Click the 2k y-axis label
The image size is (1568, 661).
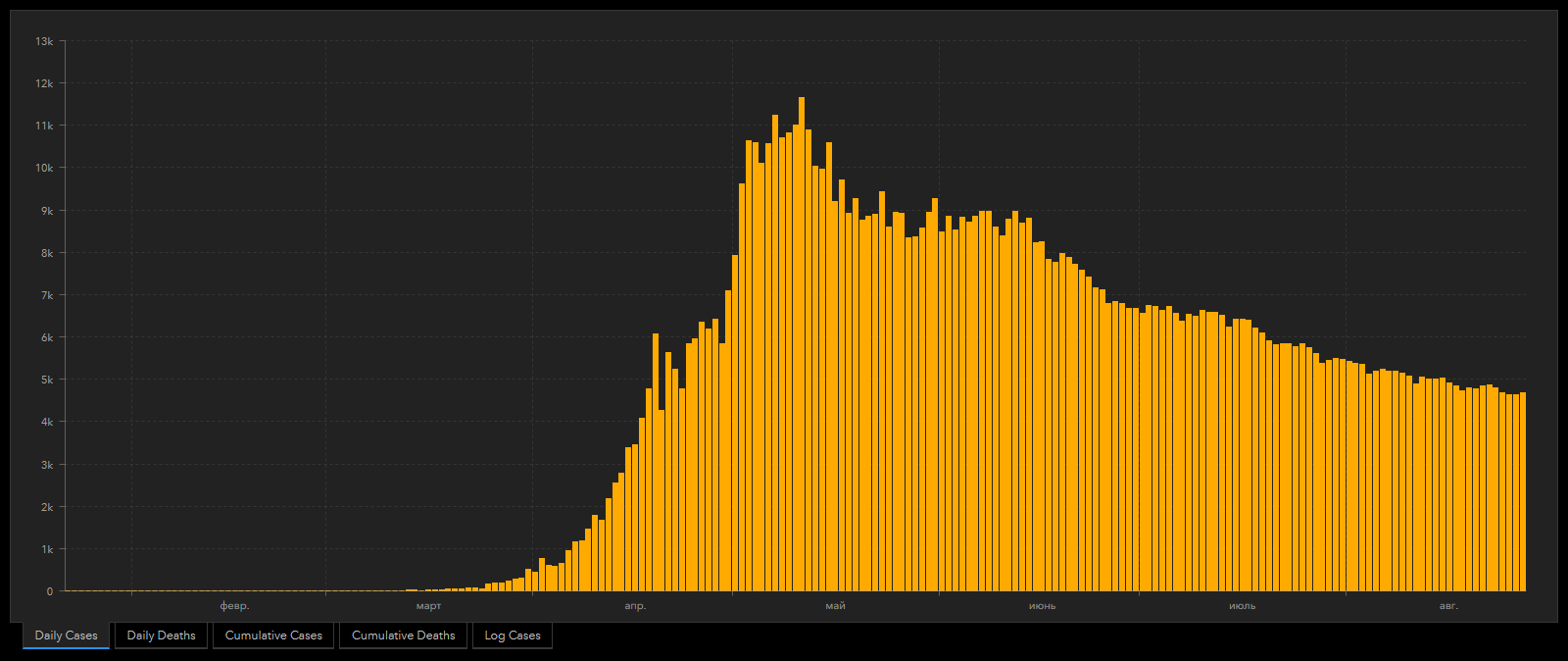tap(47, 507)
